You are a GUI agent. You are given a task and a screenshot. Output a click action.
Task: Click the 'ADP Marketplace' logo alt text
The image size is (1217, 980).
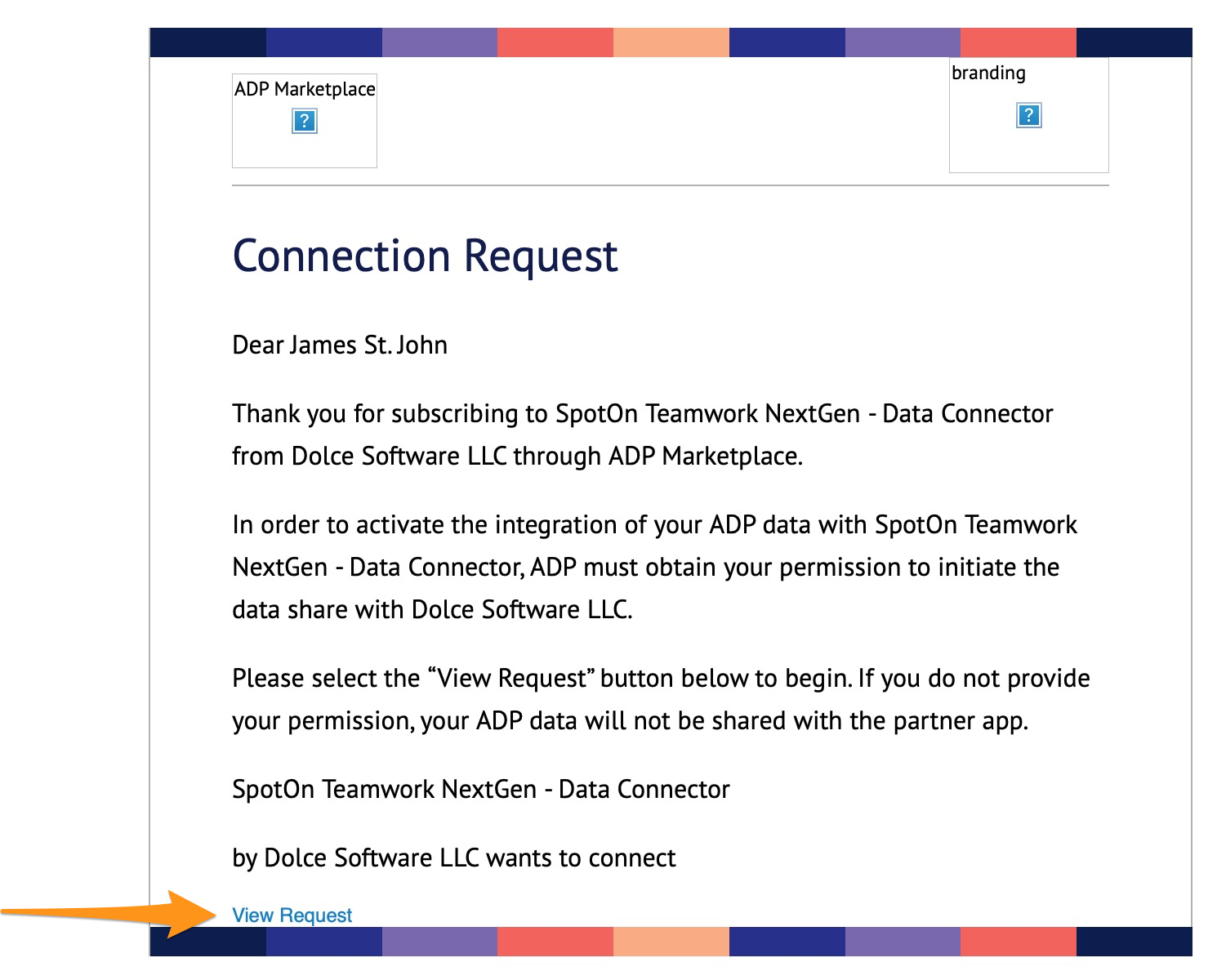305,89
